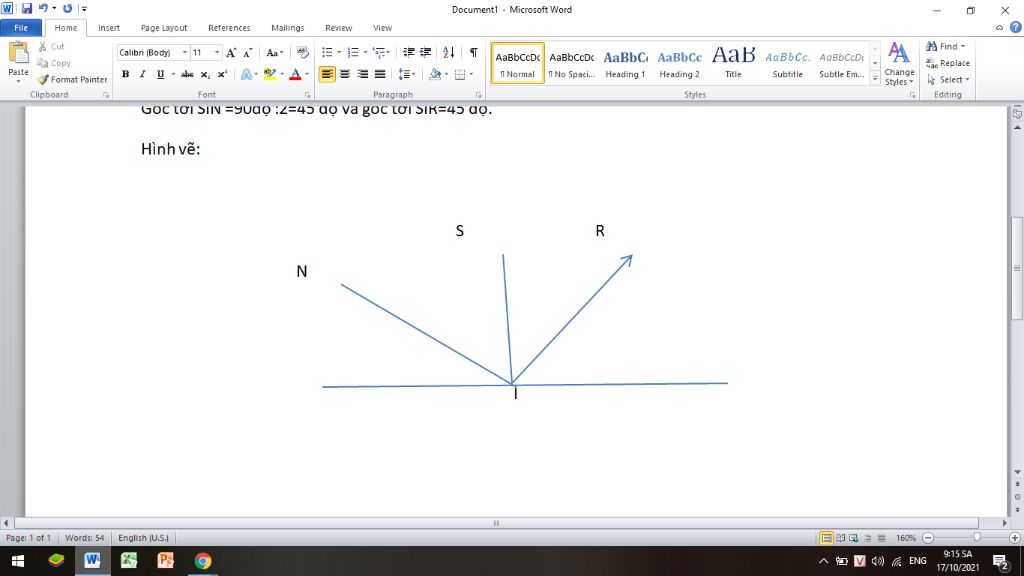Click the Clear Formatting icon
This screenshot has width=1024, height=576.
(x=302, y=52)
